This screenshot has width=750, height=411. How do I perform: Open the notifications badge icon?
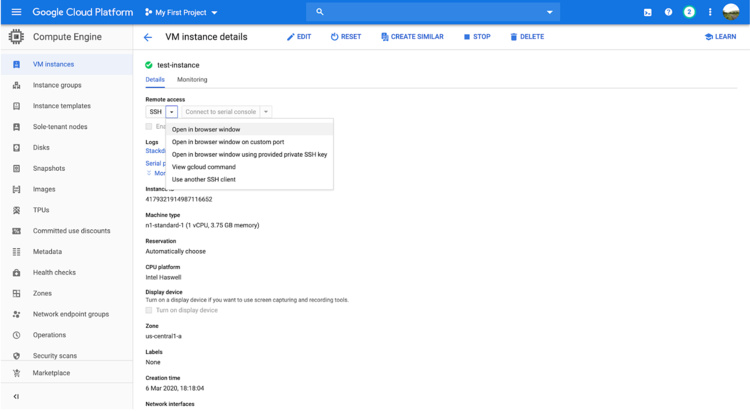tap(689, 12)
